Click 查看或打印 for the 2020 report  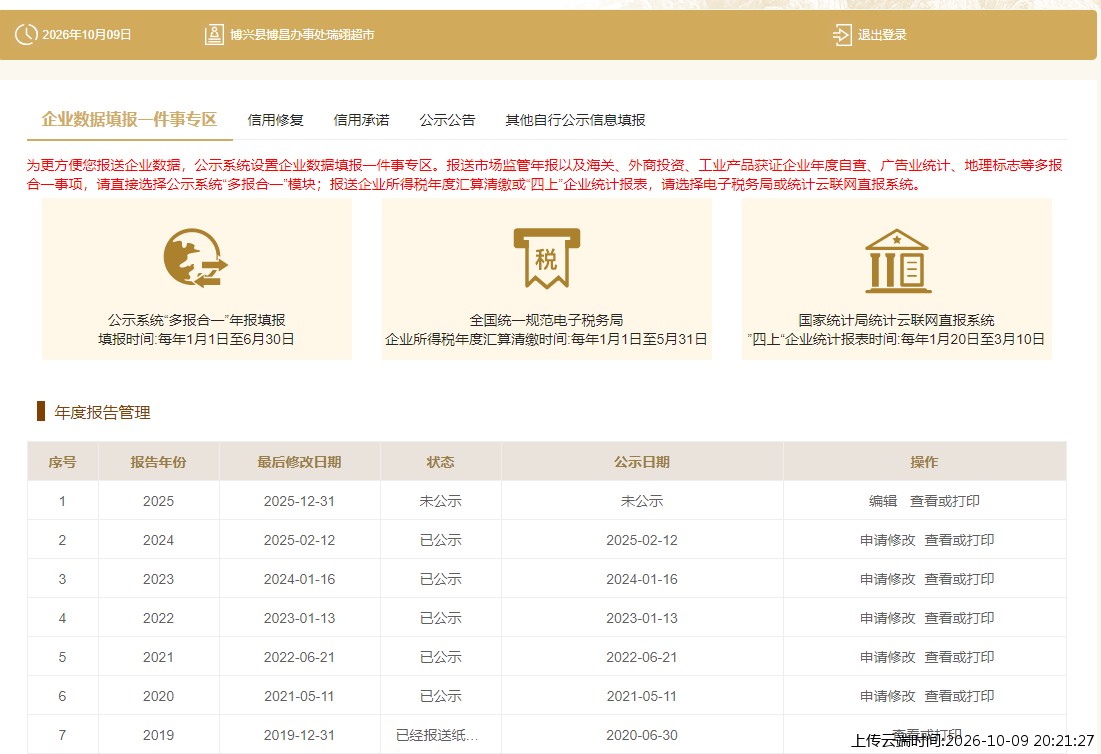click(959, 696)
